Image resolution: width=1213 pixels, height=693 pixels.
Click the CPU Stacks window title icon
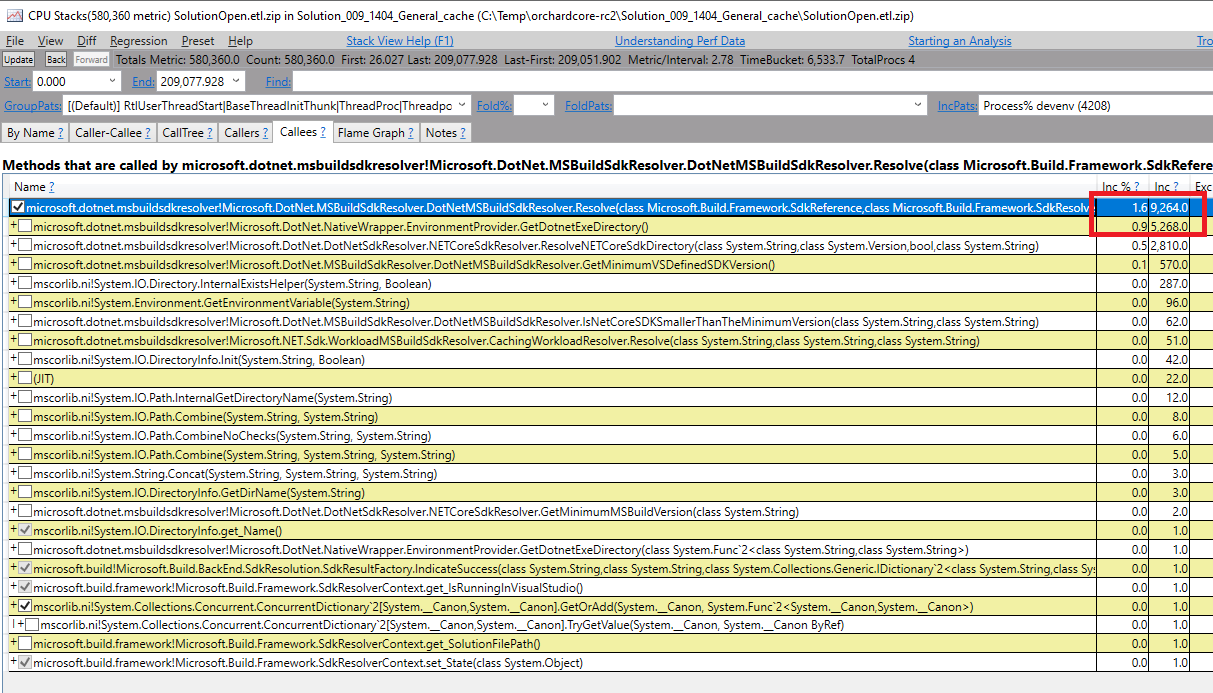point(13,16)
